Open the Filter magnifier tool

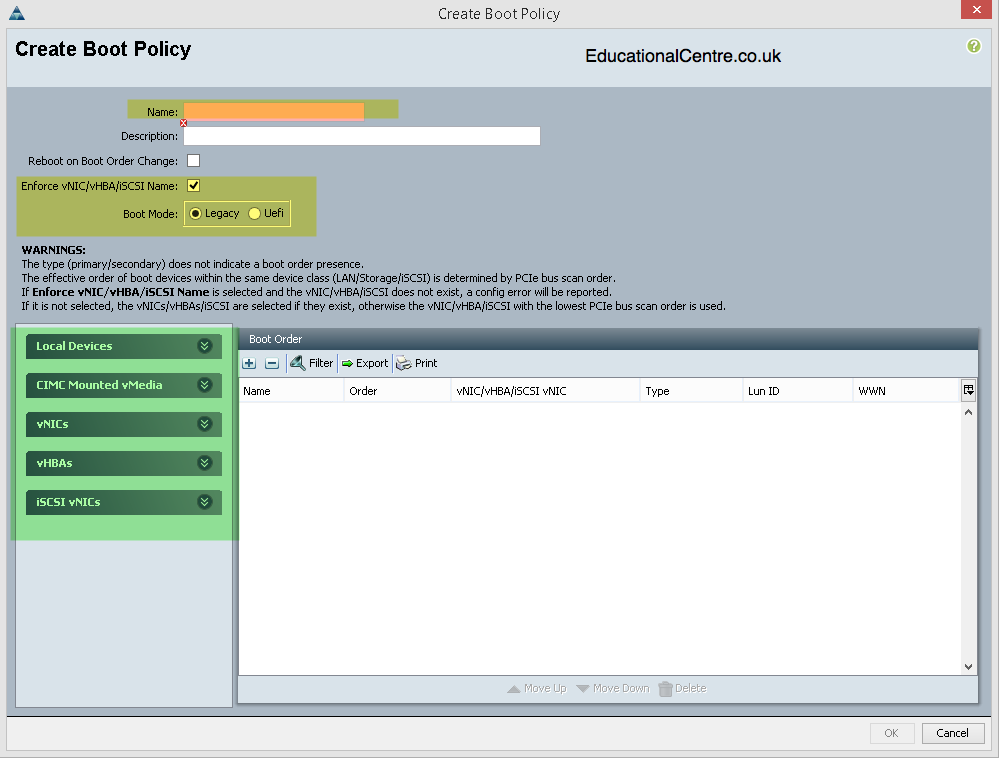click(x=312, y=363)
